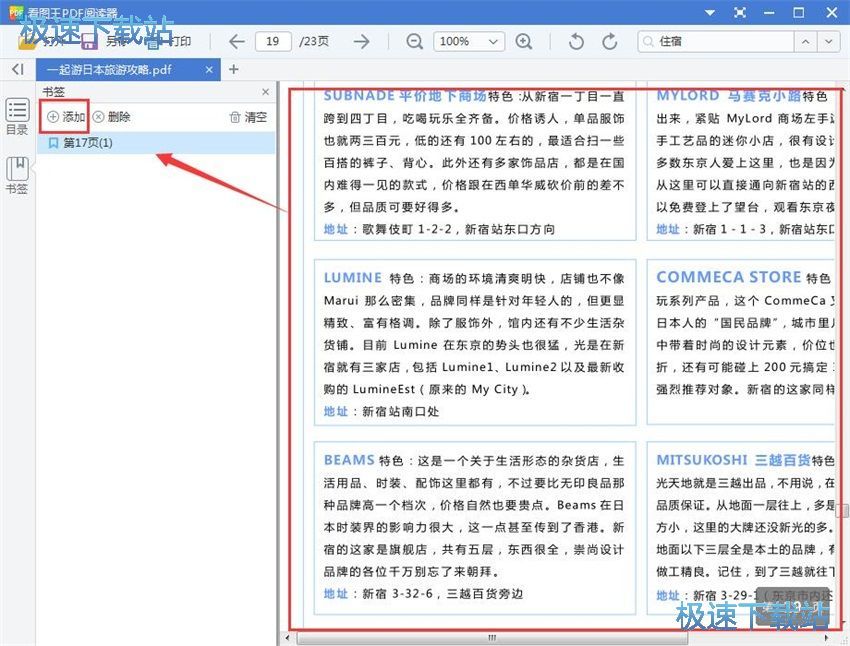Open a new tab with the plus button
Image resolution: width=850 pixels, height=646 pixels.
[x=234, y=69]
